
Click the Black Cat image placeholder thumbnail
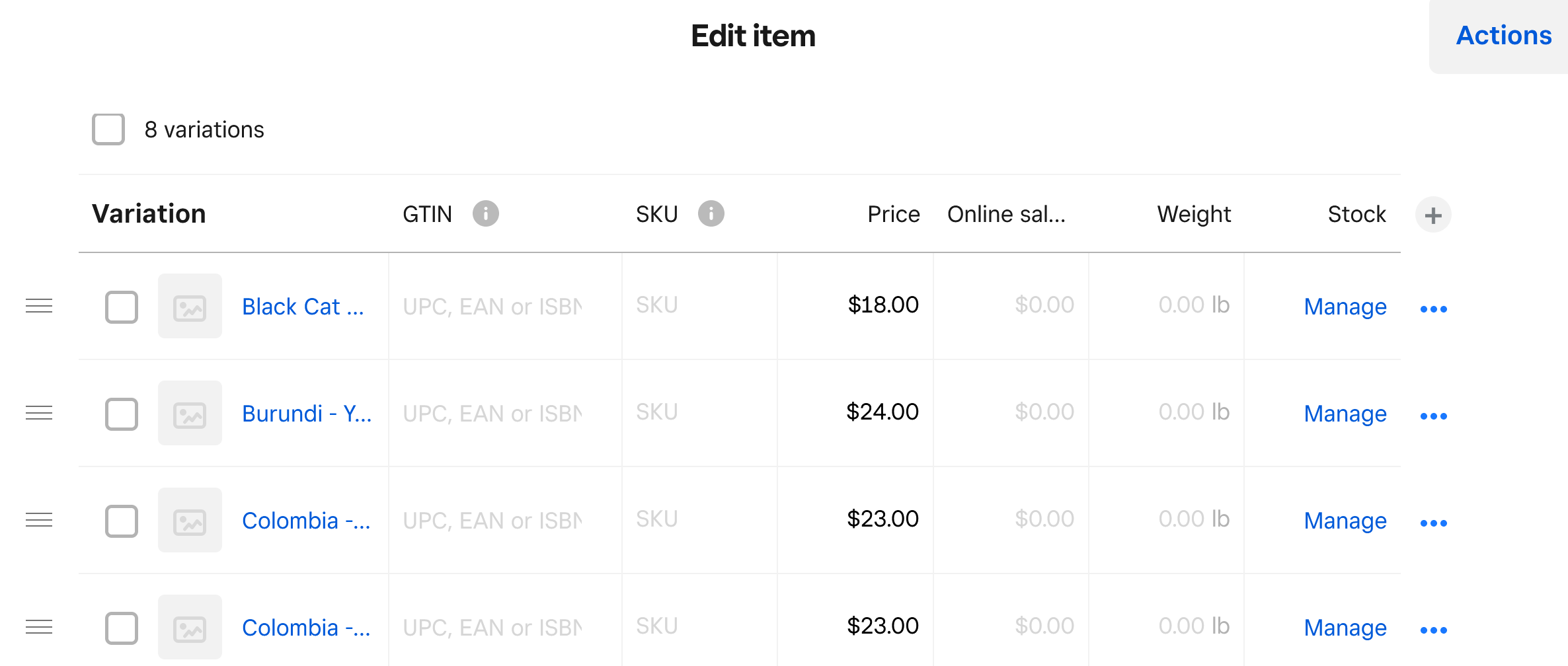(190, 306)
